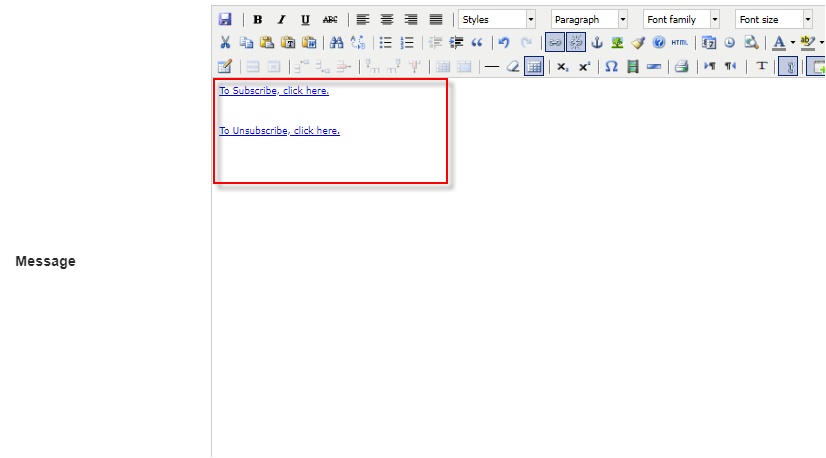Image resolution: width=826 pixels, height=458 pixels.
Task: Click the Print icon
Action: [x=681, y=67]
